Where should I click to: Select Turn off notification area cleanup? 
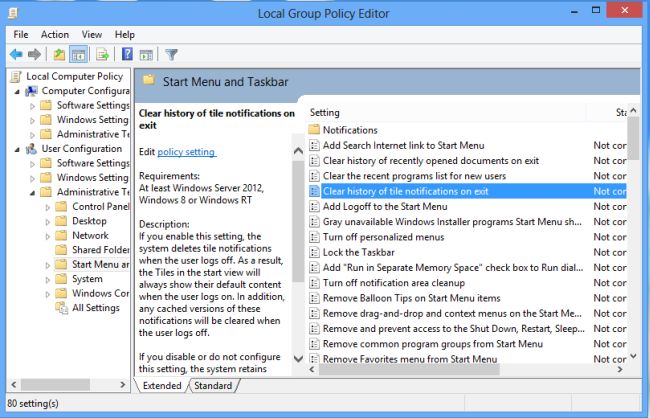pos(468,283)
